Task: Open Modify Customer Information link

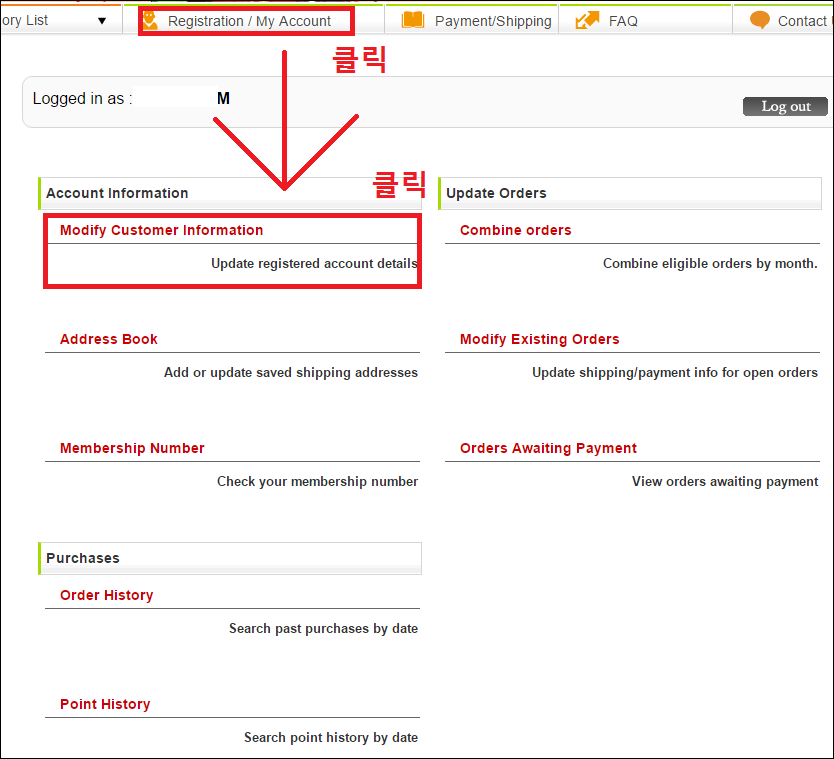Action: (161, 230)
